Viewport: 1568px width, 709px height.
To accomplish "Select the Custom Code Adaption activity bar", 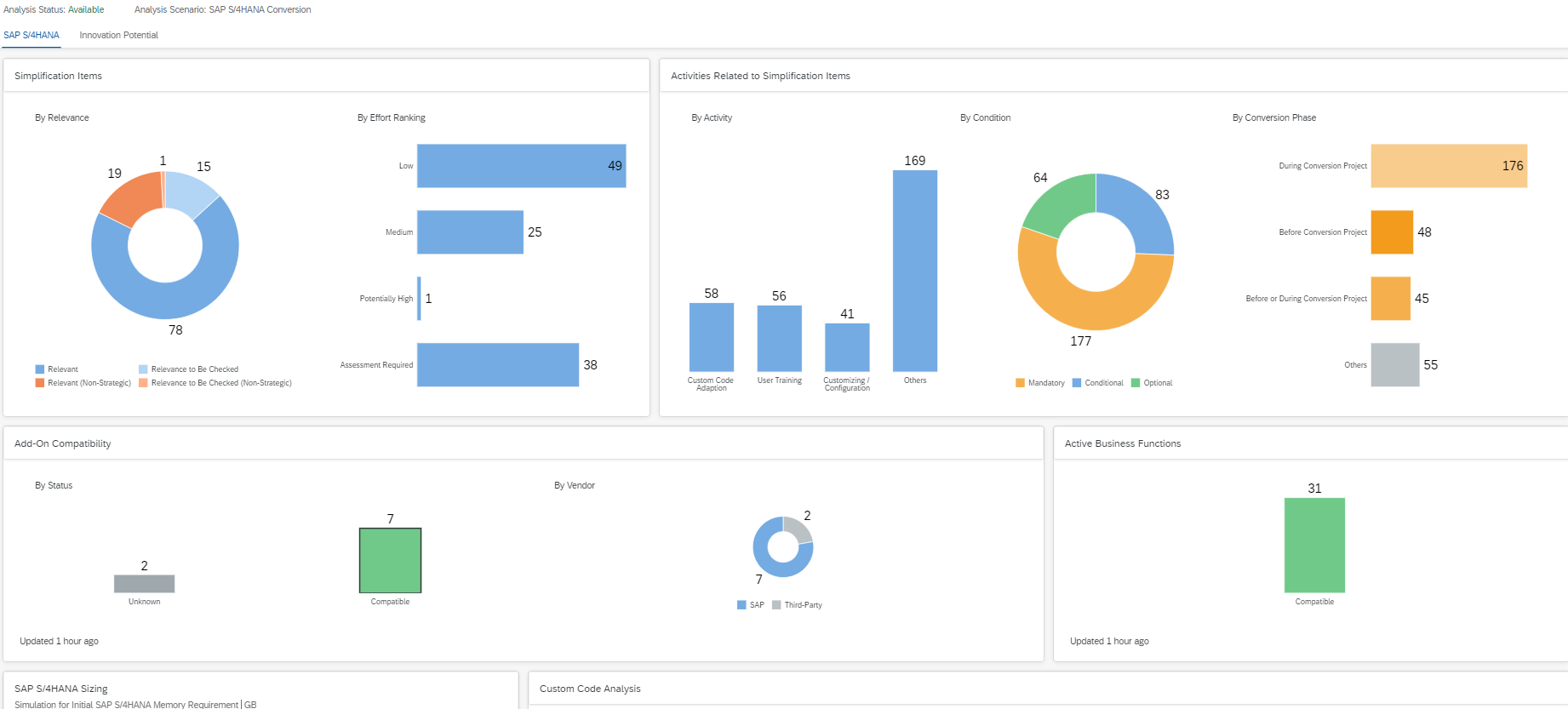I will pos(712,337).
